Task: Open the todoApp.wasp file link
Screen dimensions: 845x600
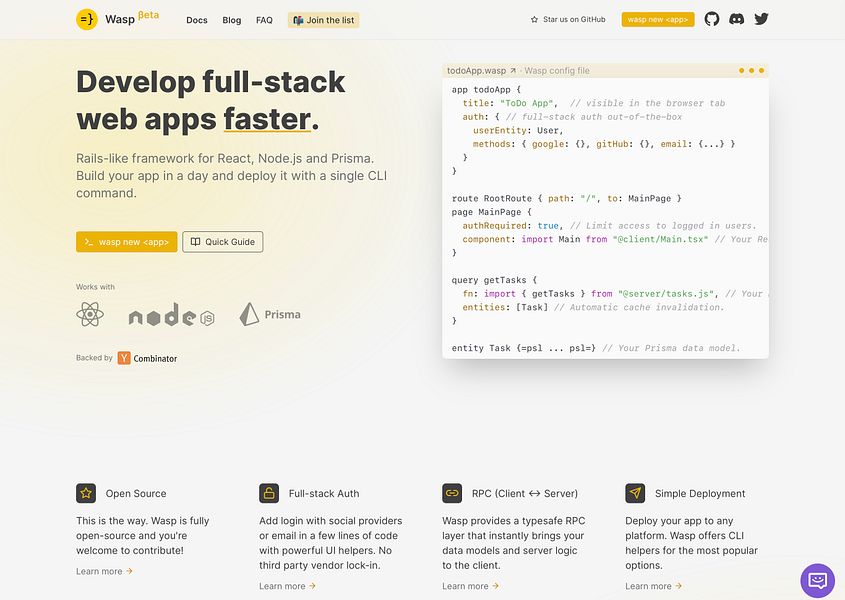Action: pos(481,71)
